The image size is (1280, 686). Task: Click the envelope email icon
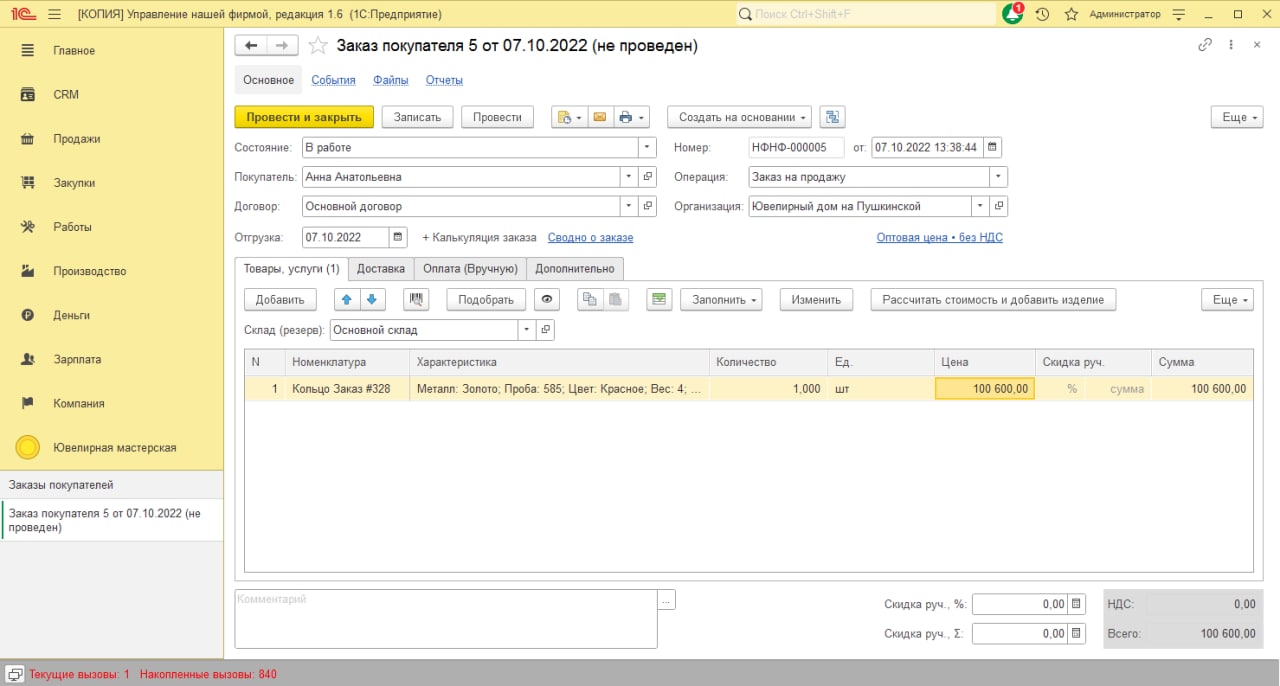tap(600, 117)
